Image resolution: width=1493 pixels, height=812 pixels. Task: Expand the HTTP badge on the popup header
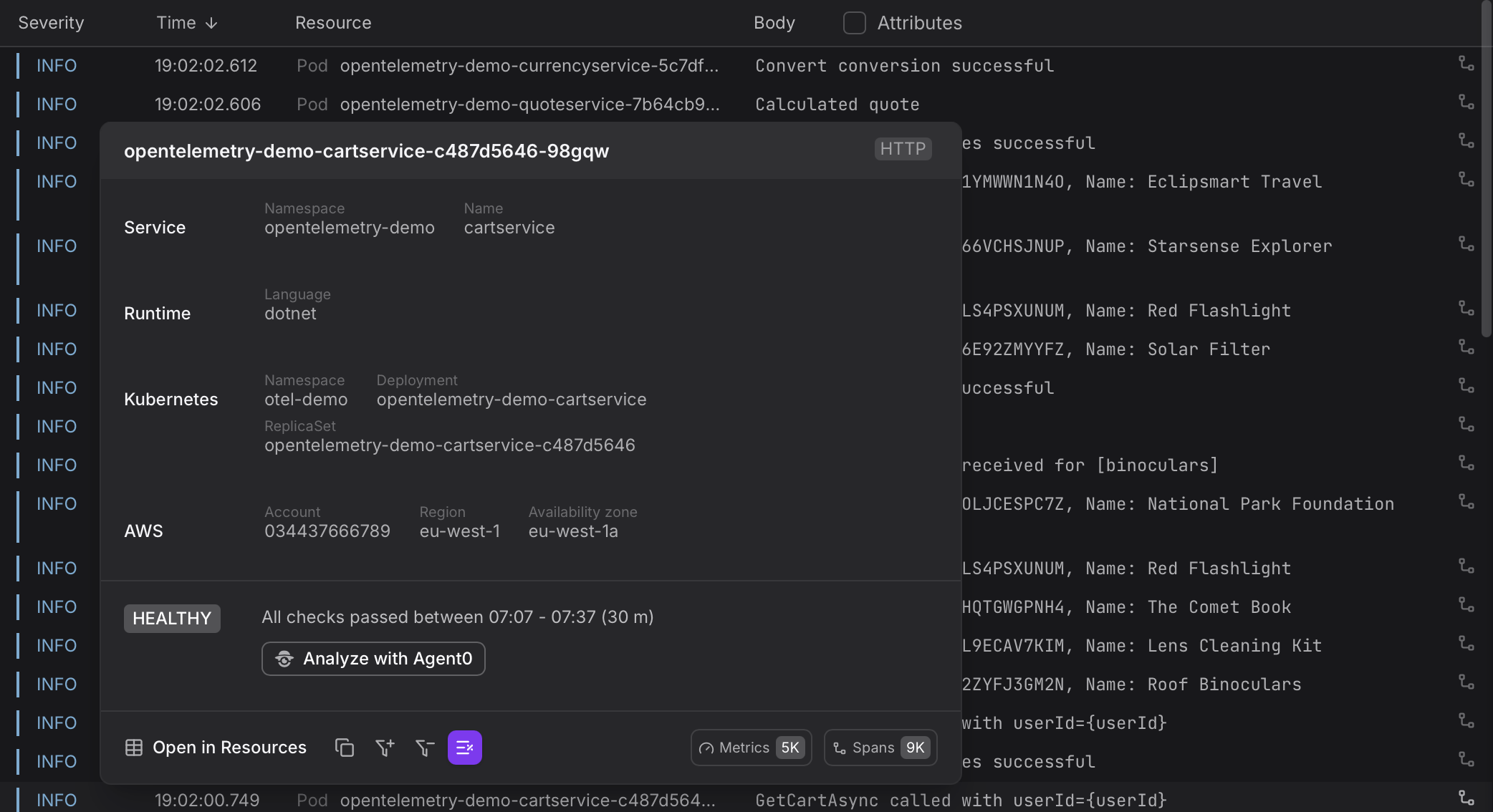pyautogui.click(x=902, y=149)
